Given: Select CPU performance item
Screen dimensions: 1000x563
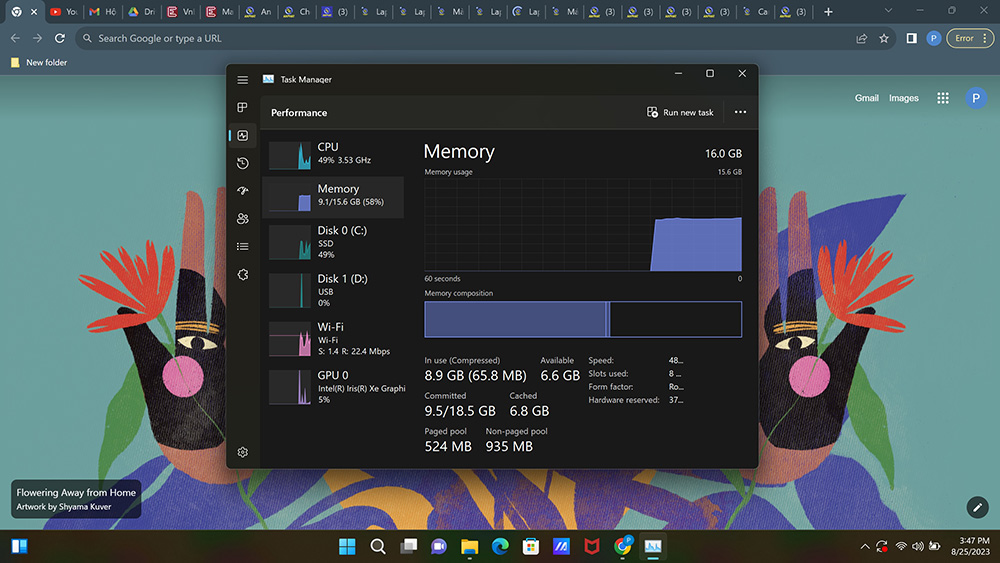Looking at the screenshot, I should point(333,154).
